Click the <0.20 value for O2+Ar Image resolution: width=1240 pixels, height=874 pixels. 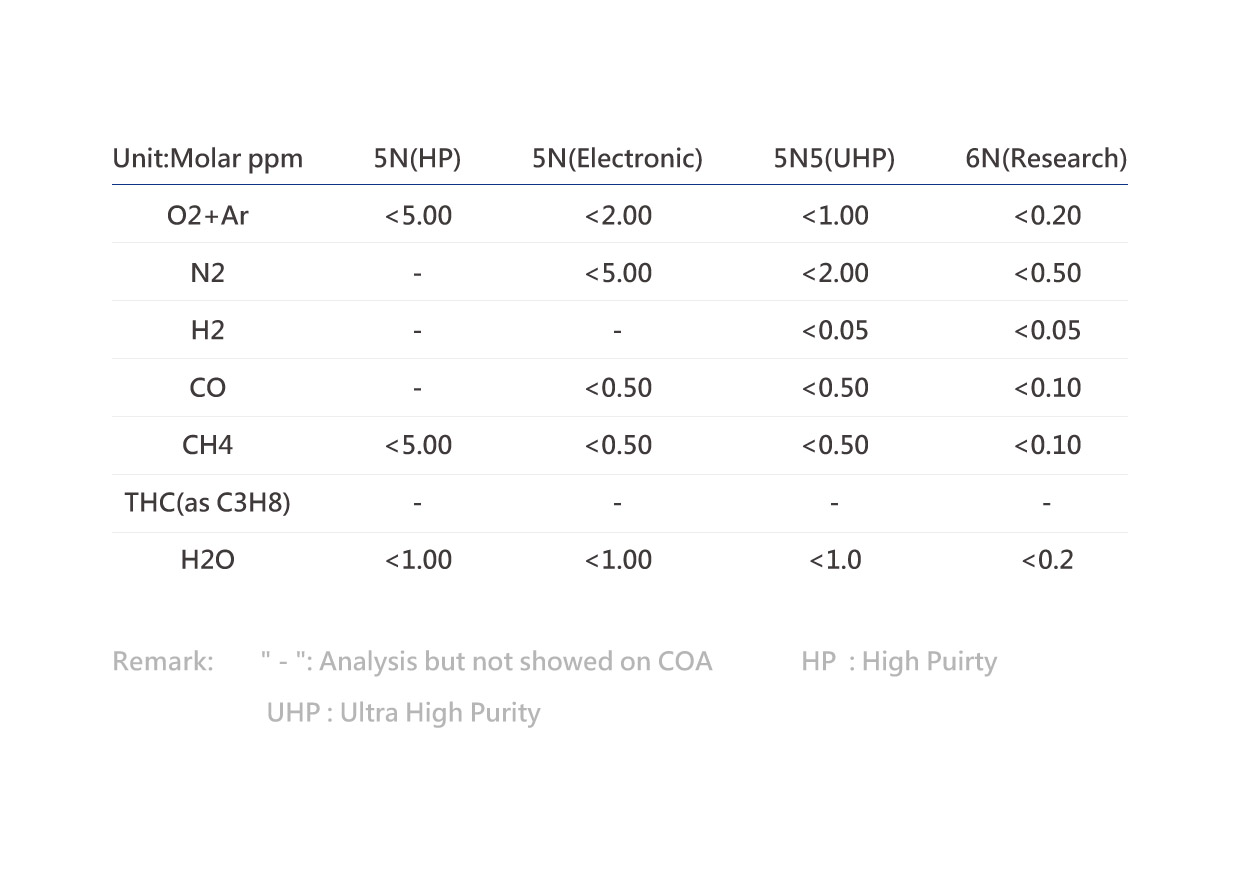[1047, 215]
